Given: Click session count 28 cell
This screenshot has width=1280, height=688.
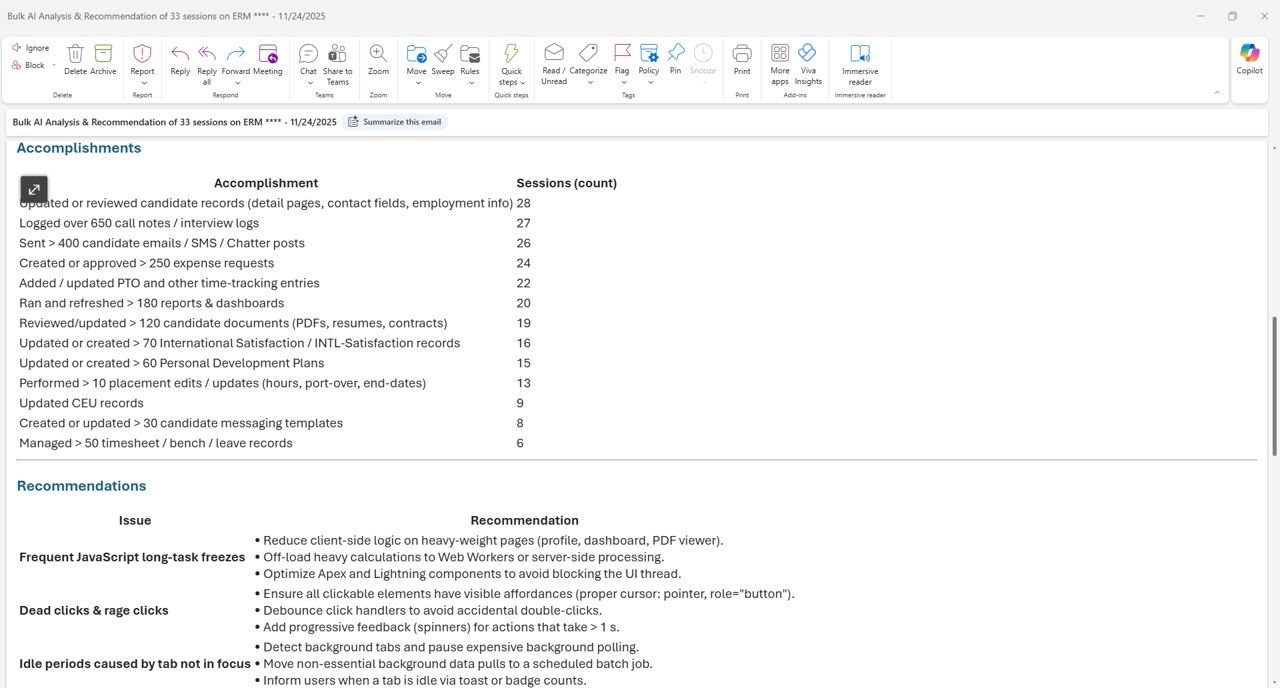Looking at the screenshot, I should point(523,203).
